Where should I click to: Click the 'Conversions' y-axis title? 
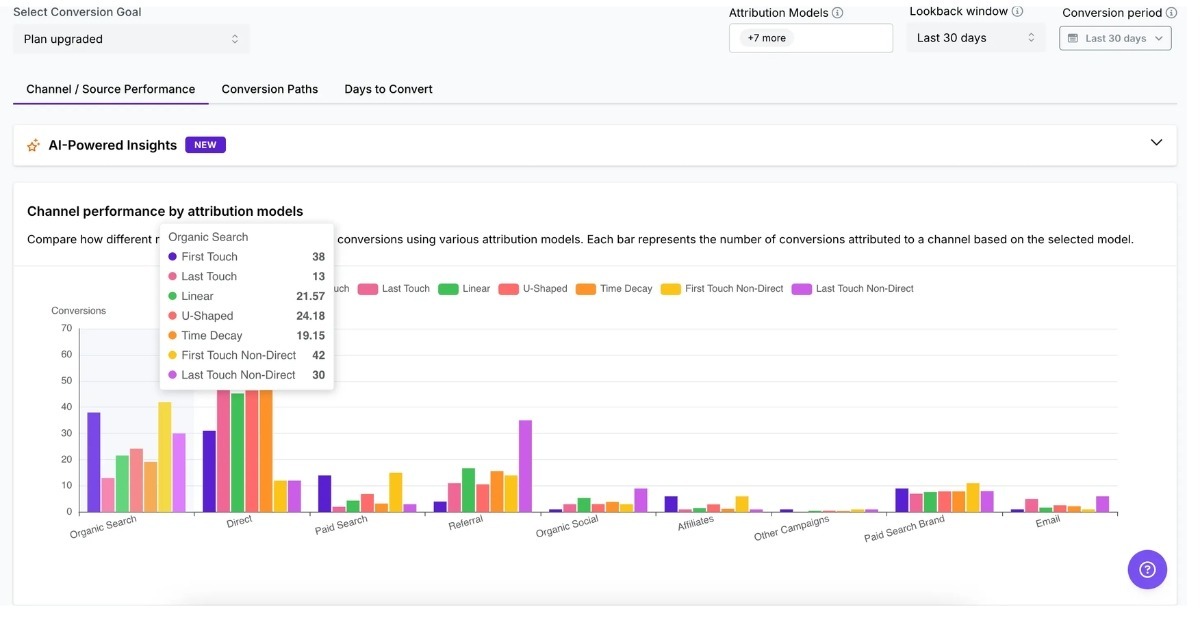(79, 311)
